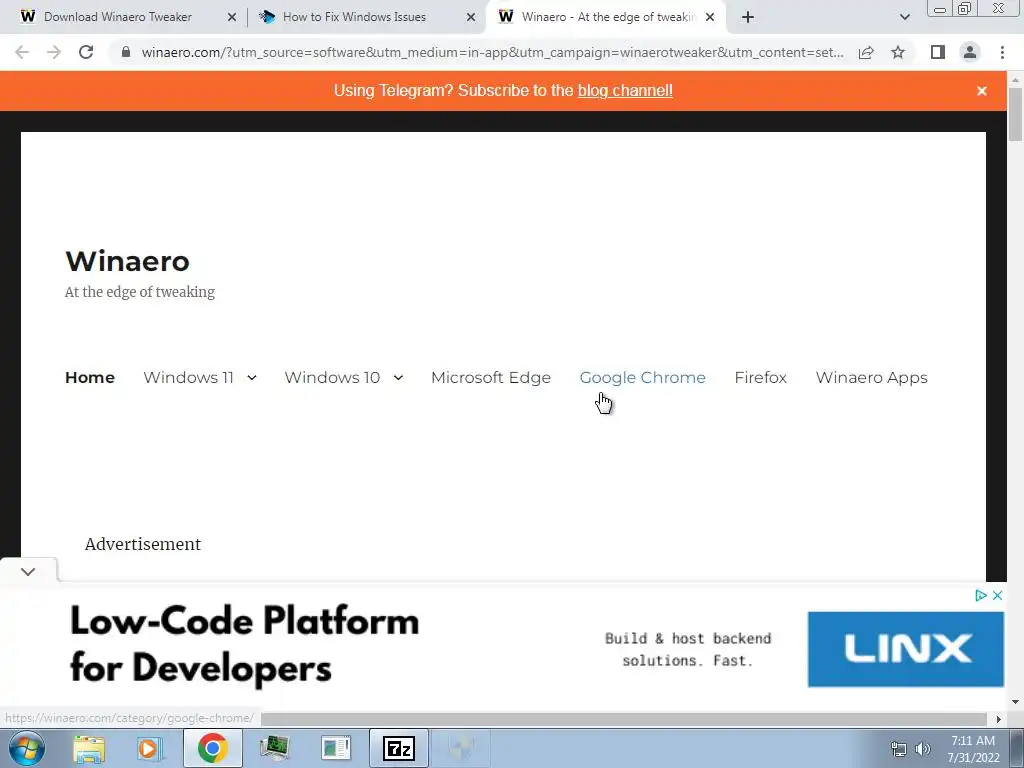1024x768 pixels.
Task: Go to the Google Chrome category
Action: pyautogui.click(x=643, y=378)
